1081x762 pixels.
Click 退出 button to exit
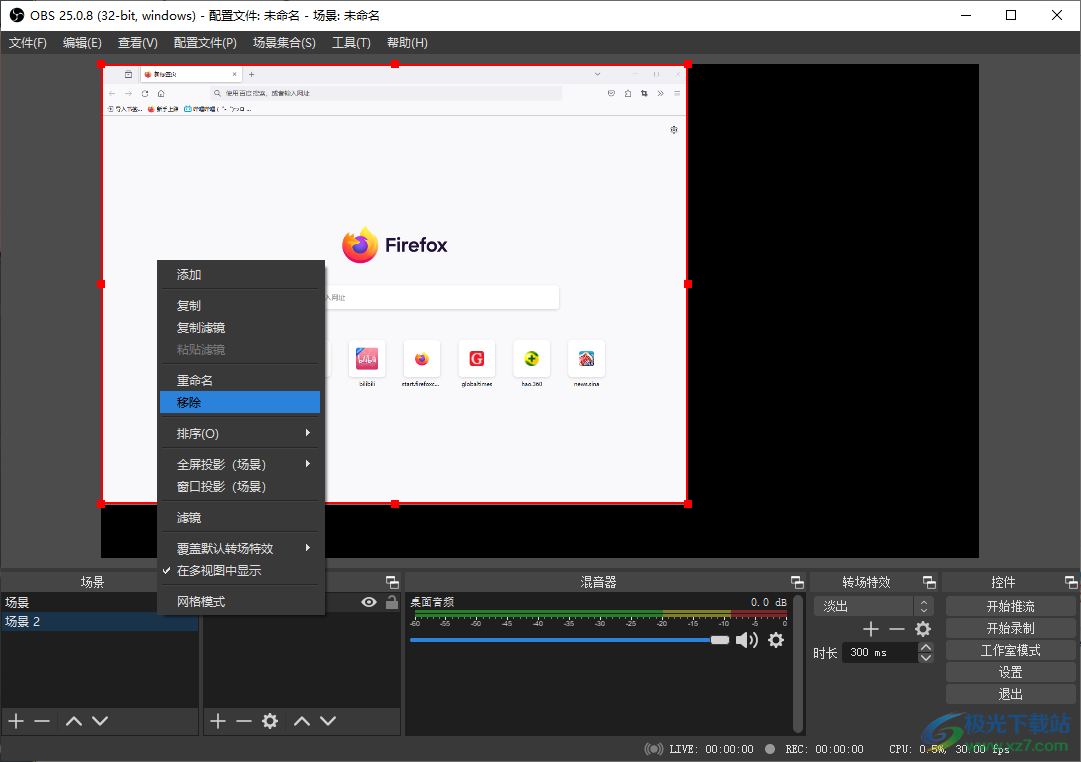click(1010, 694)
